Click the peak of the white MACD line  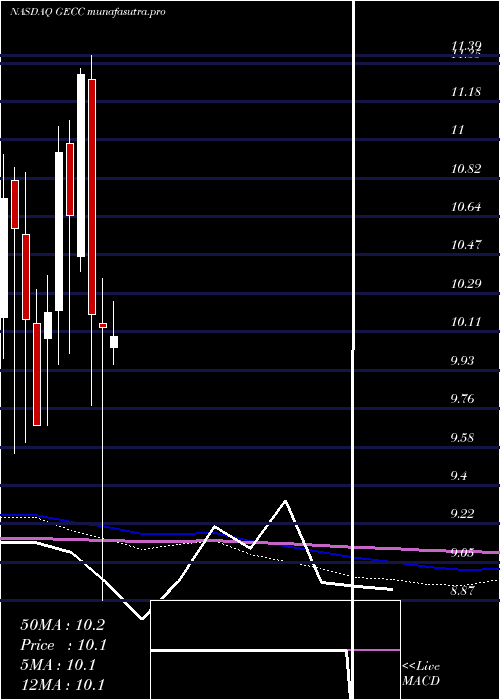point(285,501)
